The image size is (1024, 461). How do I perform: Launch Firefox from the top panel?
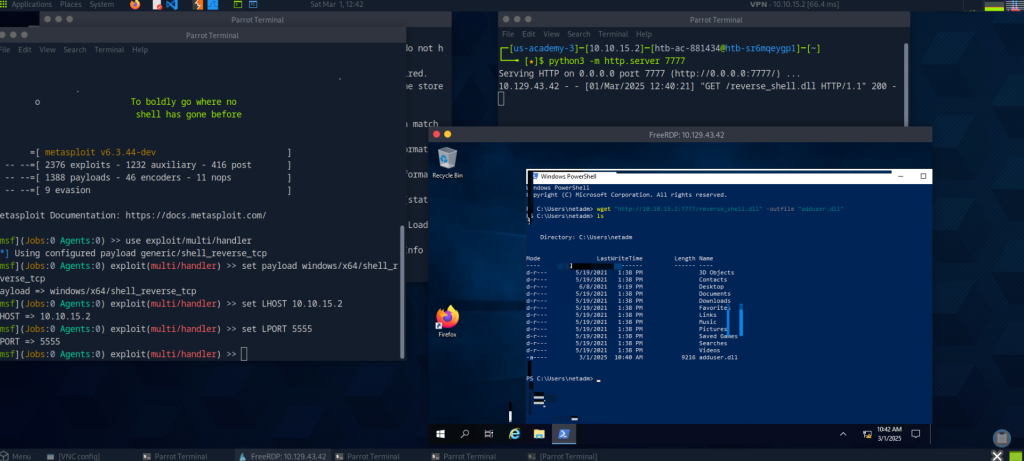[135, 5]
